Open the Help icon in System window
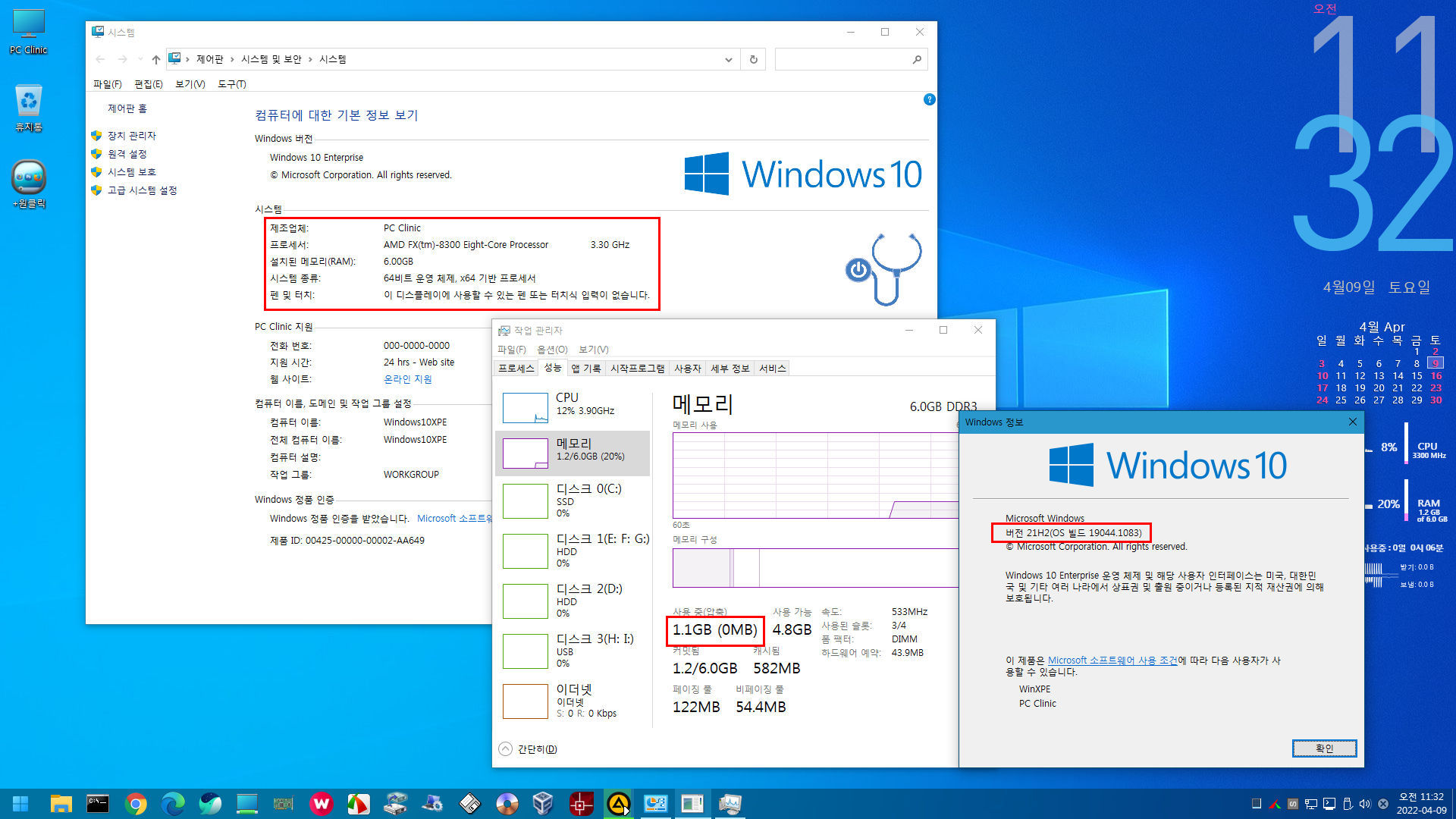 [929, 99]
